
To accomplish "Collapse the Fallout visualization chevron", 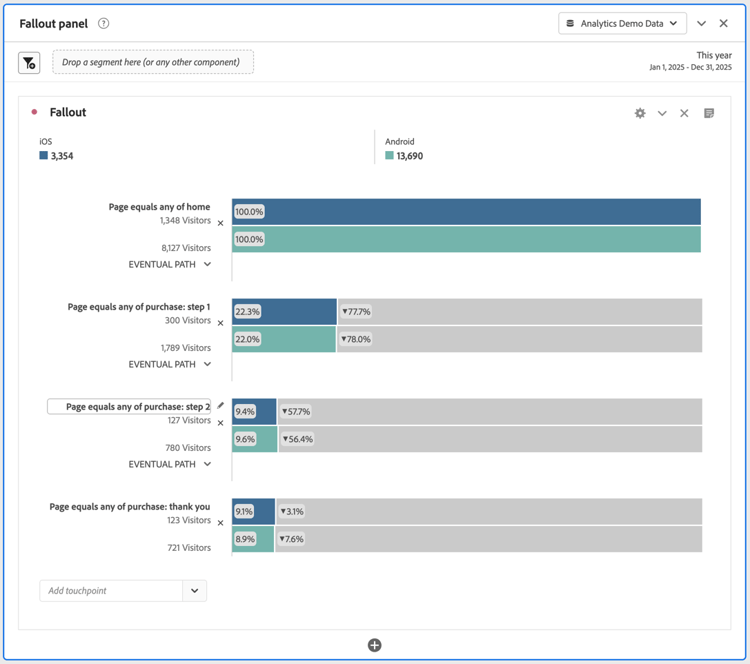I will pyautogui.click(x=662, y=113).
